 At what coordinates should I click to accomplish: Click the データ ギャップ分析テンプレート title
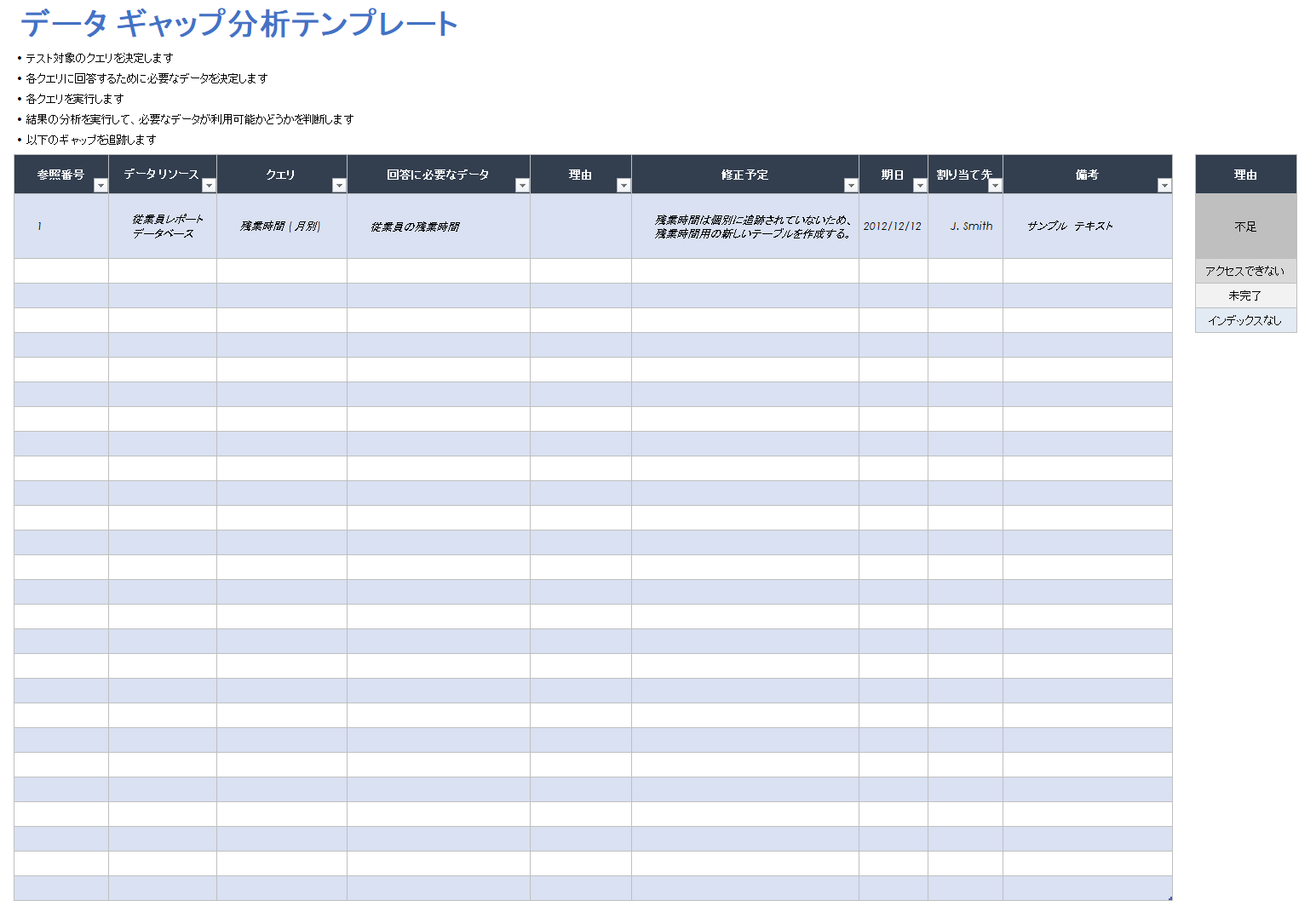(x=239, y=23)
